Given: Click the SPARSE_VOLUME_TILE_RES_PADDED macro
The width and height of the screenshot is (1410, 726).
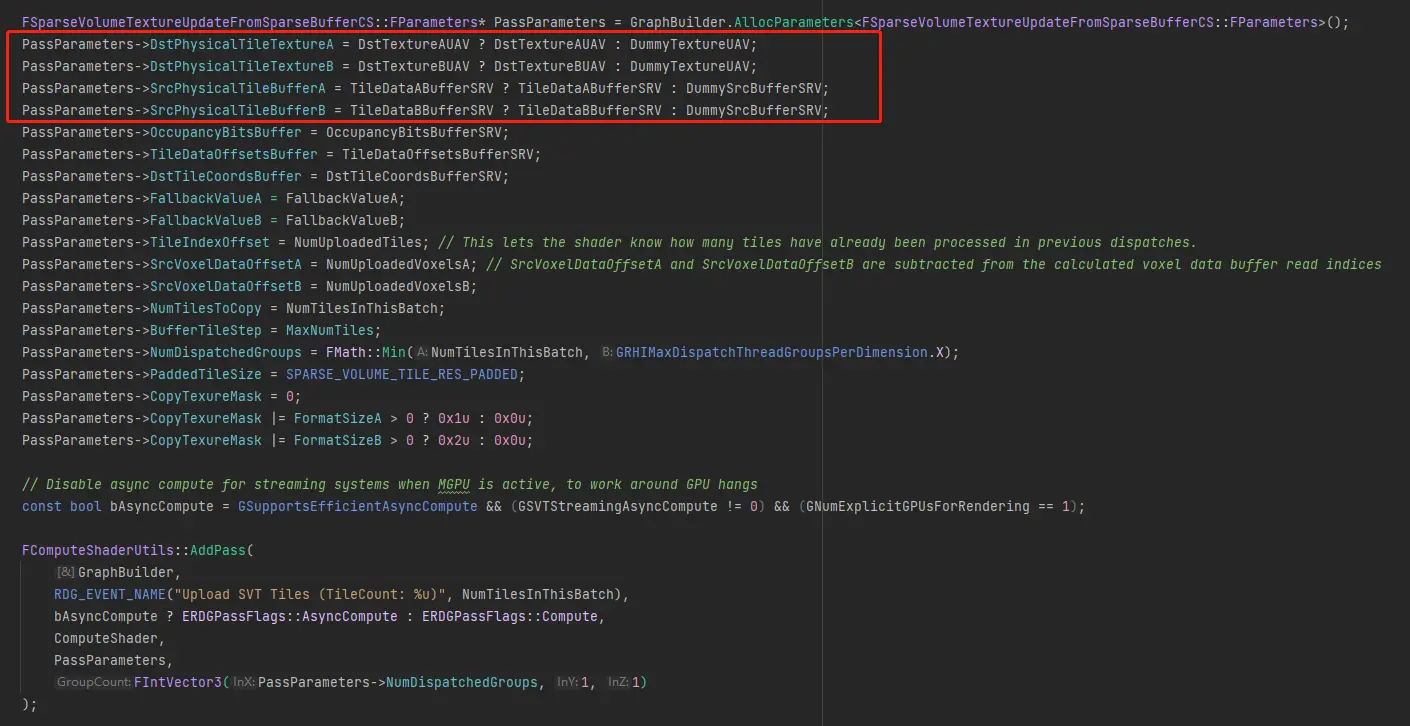Looking at the screenshot, I should 404,374.
